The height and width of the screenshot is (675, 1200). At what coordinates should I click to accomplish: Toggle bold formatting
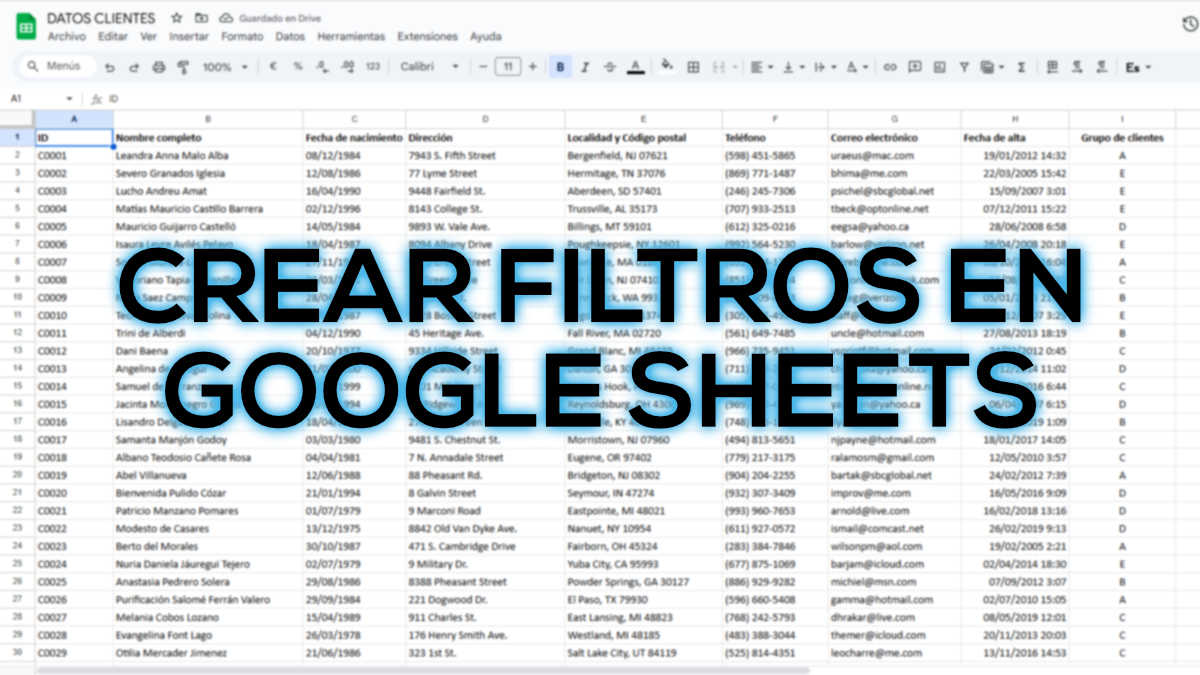click(560, 67)
